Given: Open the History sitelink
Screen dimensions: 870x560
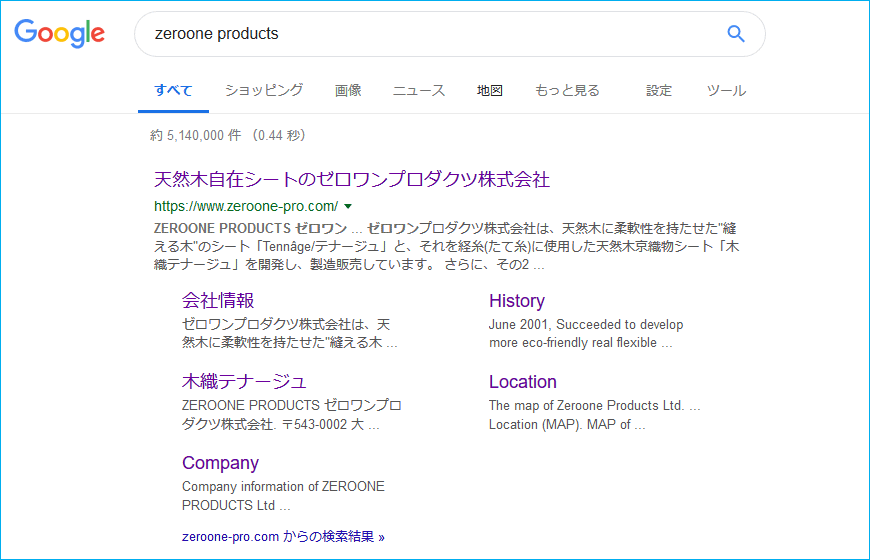Looking at the screenshot, I should (x=517, y=300).
